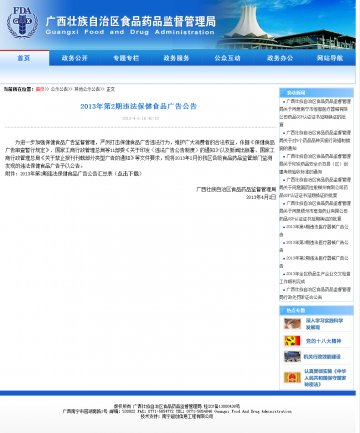
Task: Click the 公告公示 breadcrumb link
Action: coord(59,89)
